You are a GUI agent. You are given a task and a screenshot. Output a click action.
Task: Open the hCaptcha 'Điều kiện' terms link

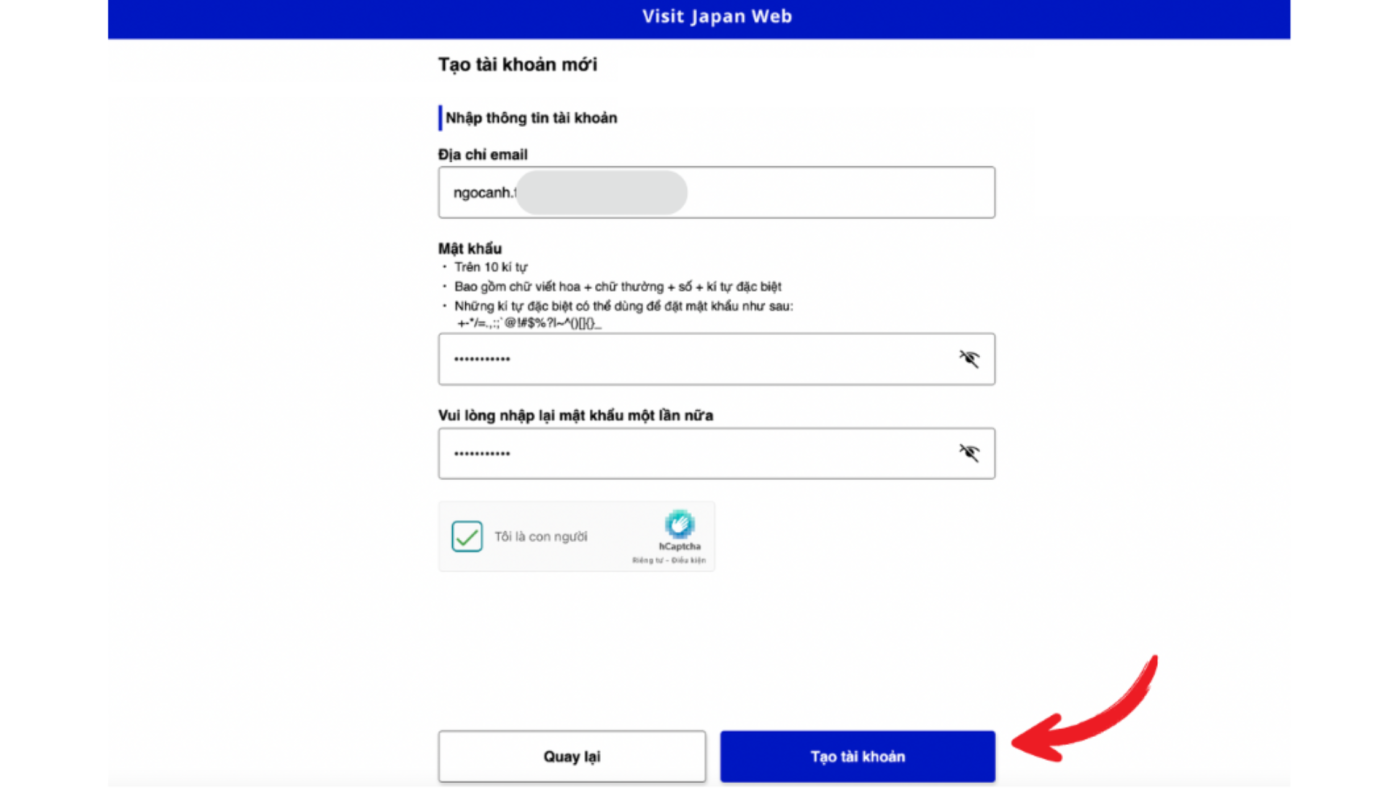click(689, 560)
